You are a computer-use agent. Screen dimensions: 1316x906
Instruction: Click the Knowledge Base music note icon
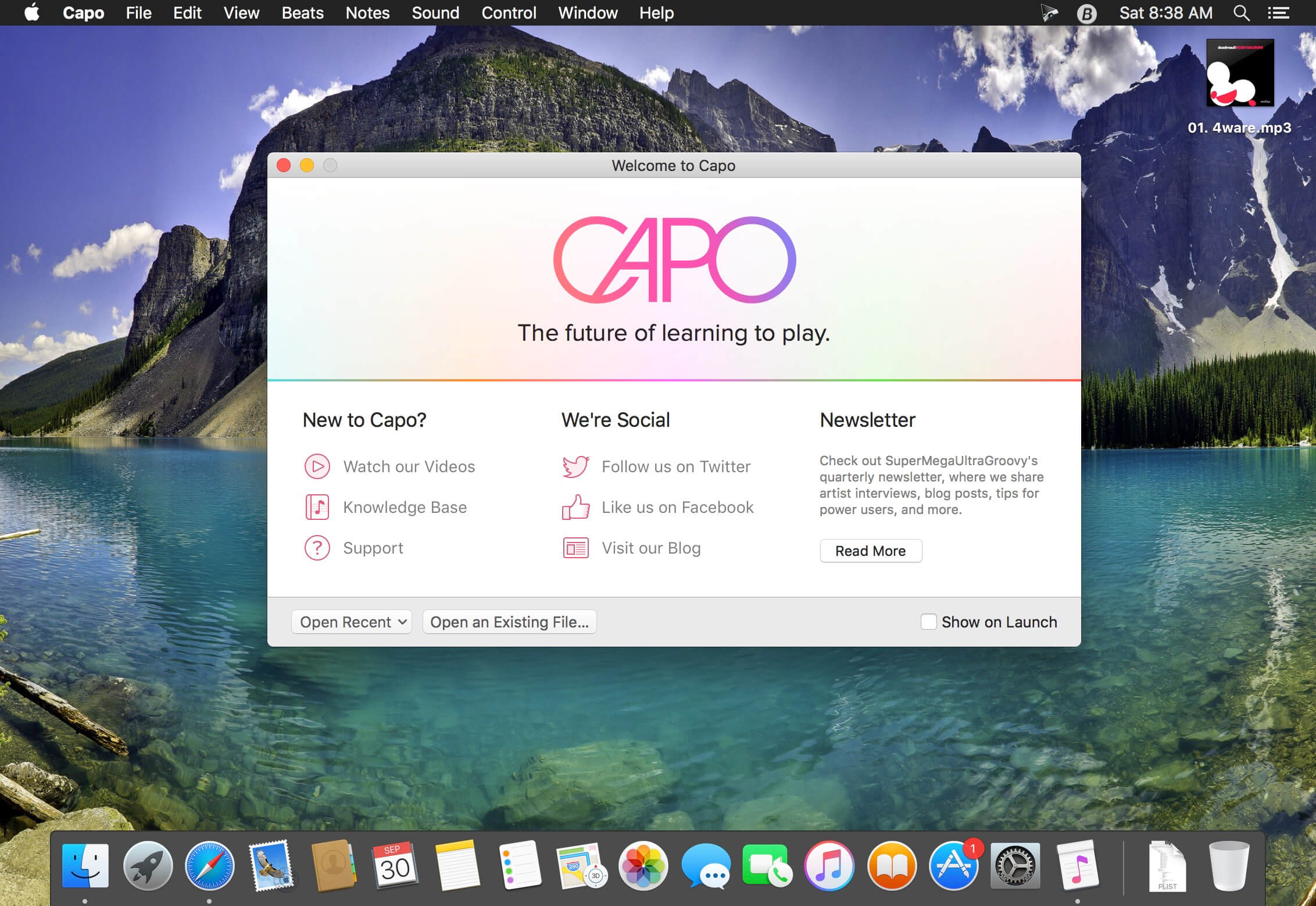(x=317, y=507)
